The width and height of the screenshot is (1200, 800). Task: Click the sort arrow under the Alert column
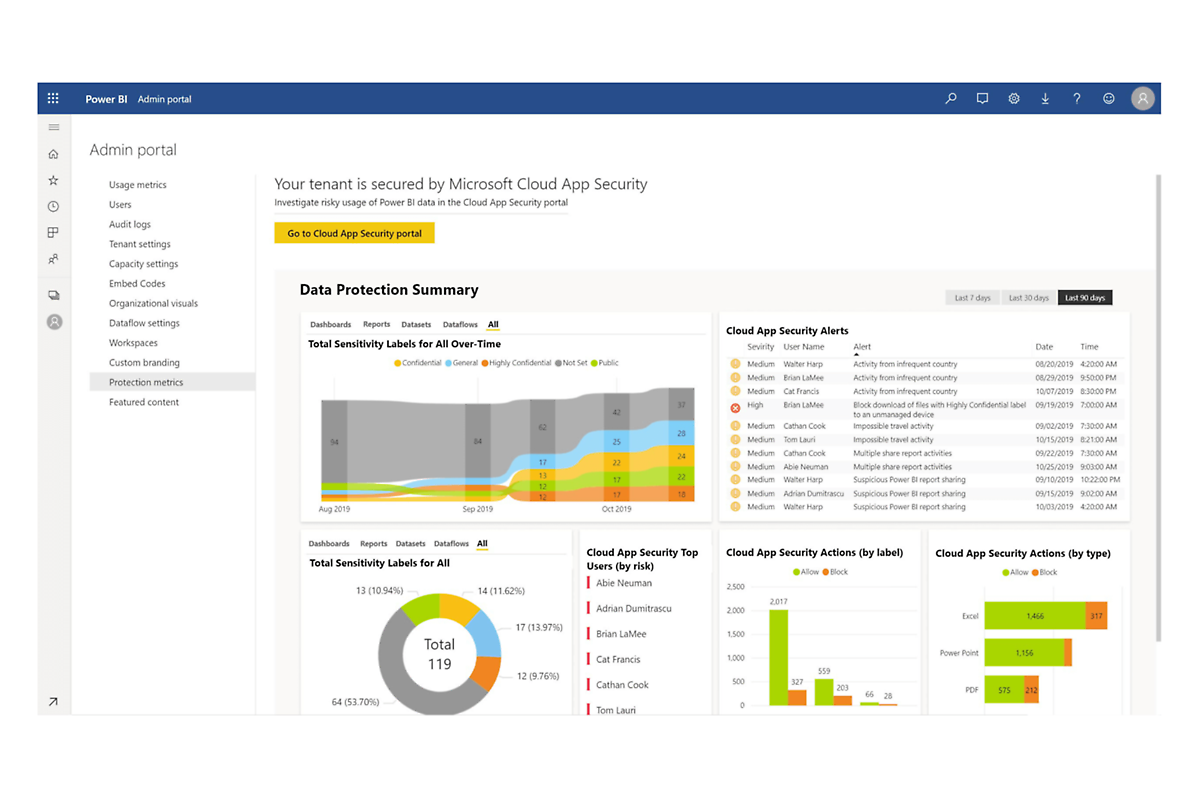[x=857, y=355]
